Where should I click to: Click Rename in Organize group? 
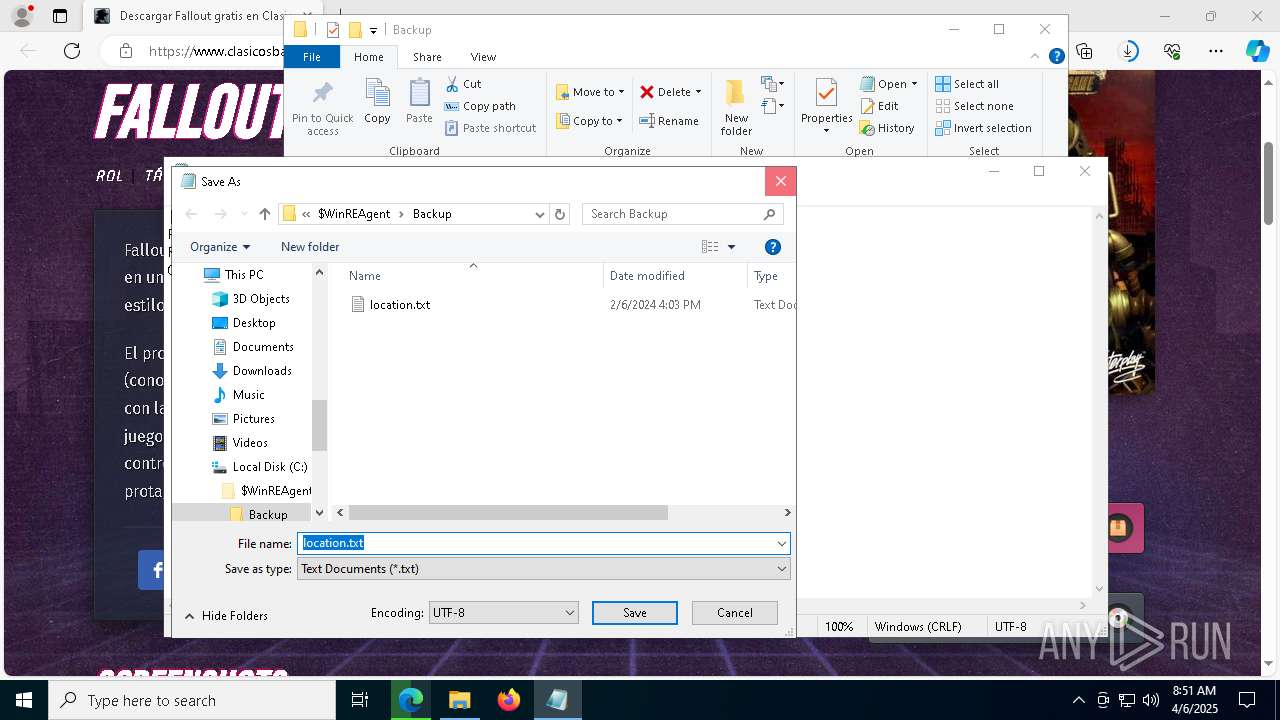coord(669,121)
